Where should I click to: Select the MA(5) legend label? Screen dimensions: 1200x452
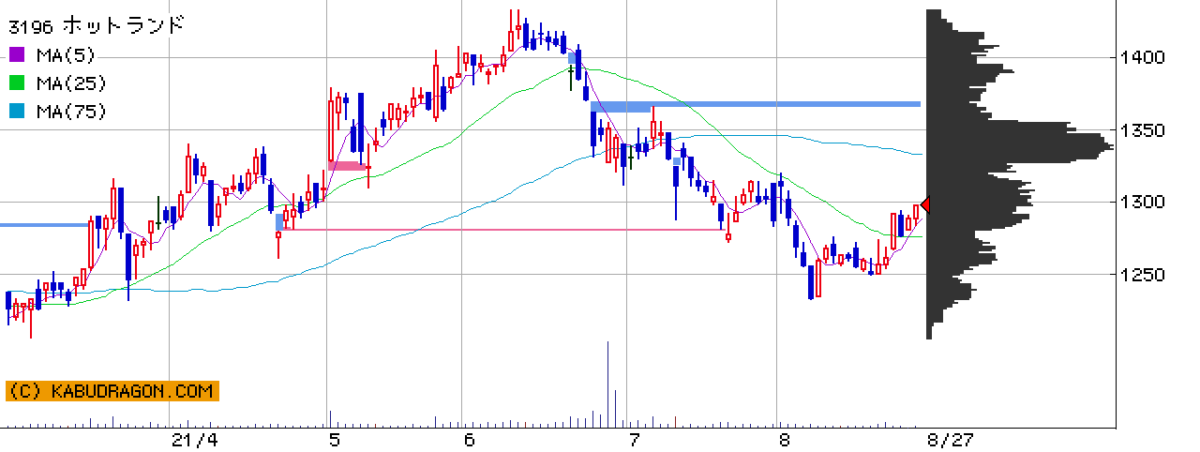[x=65, y=55]
